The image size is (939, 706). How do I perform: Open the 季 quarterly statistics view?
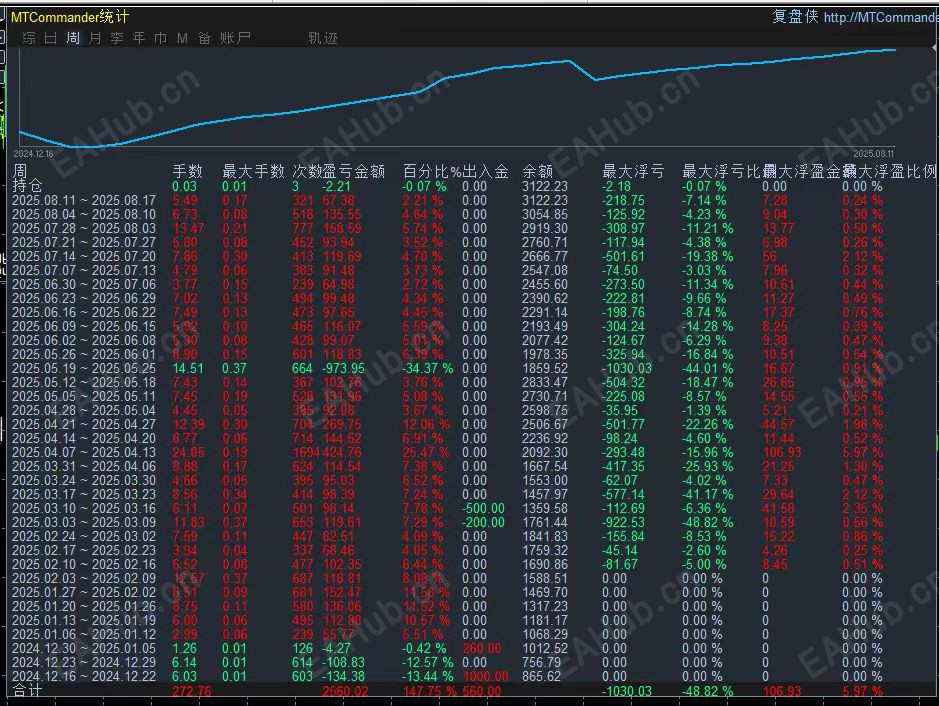[117, 37]
